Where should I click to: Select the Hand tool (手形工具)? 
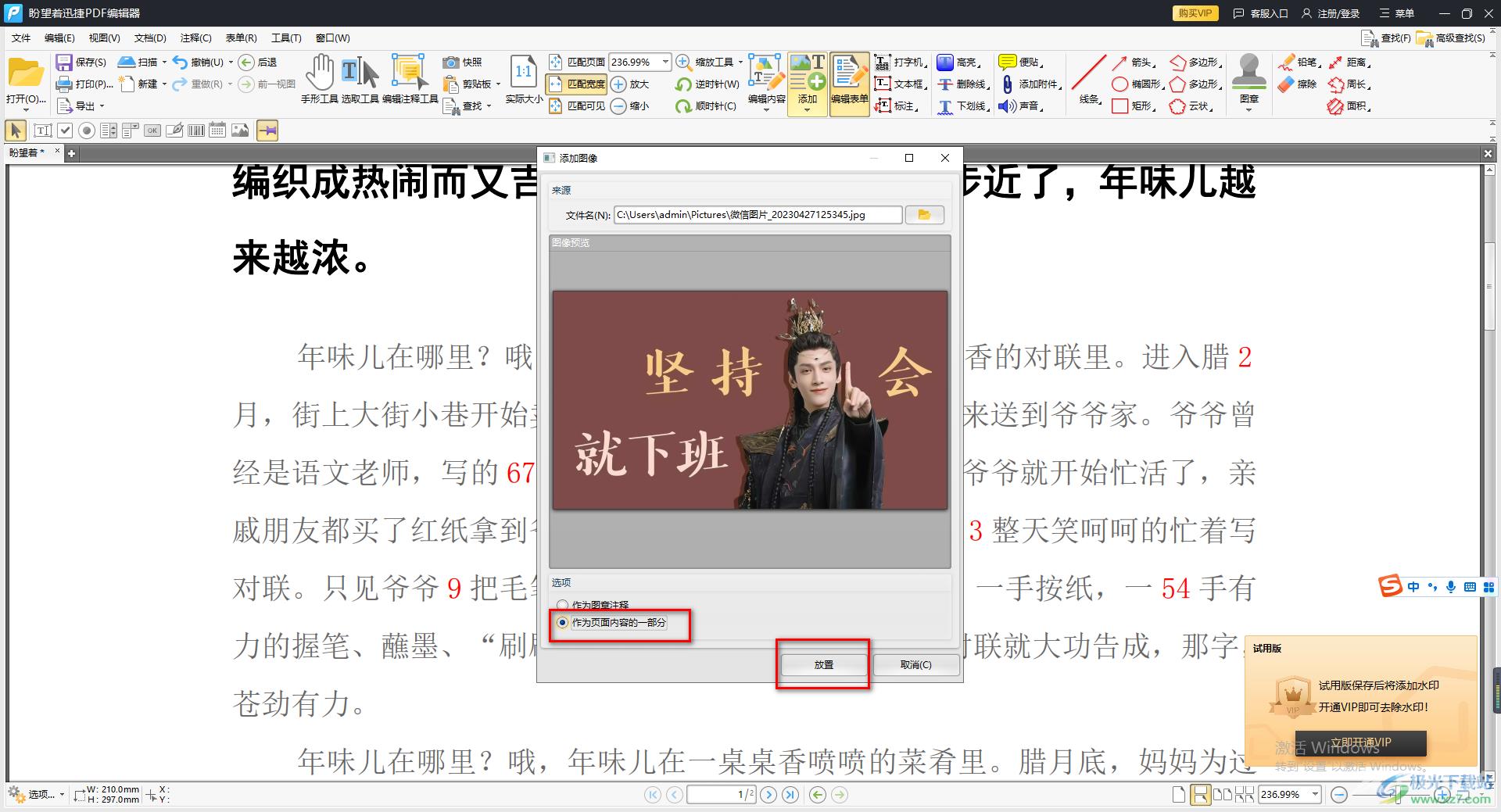[x=319, y=79]
